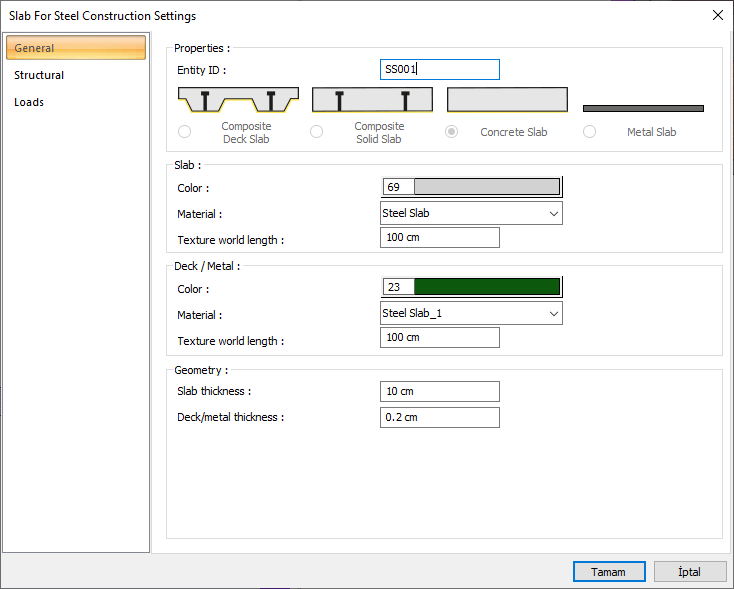The image size is (734, 589).
Task: Click the Slab thickness field
Action: tap(440, 391)
